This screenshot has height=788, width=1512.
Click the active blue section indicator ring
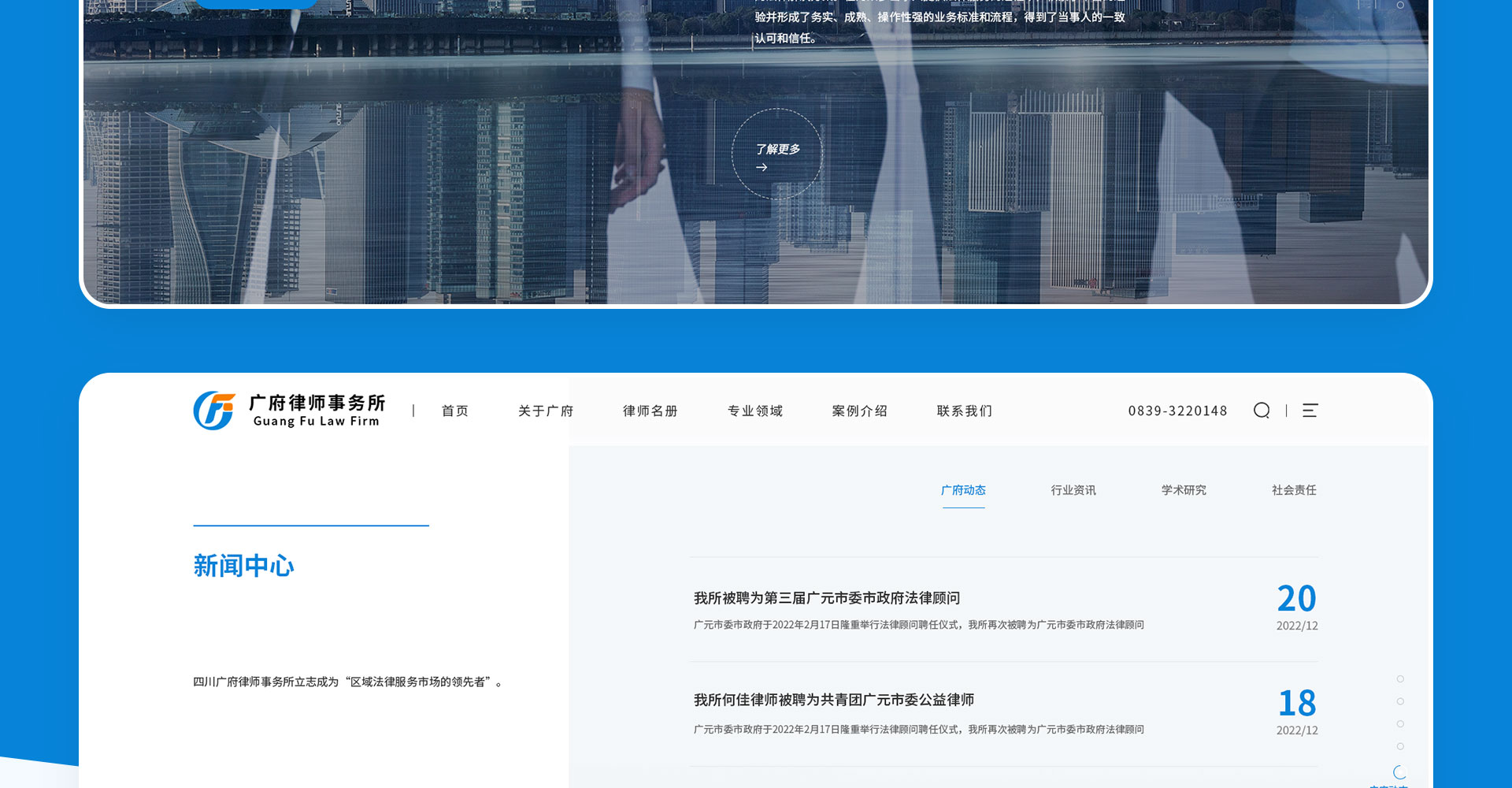click(x=1399, y=772)
